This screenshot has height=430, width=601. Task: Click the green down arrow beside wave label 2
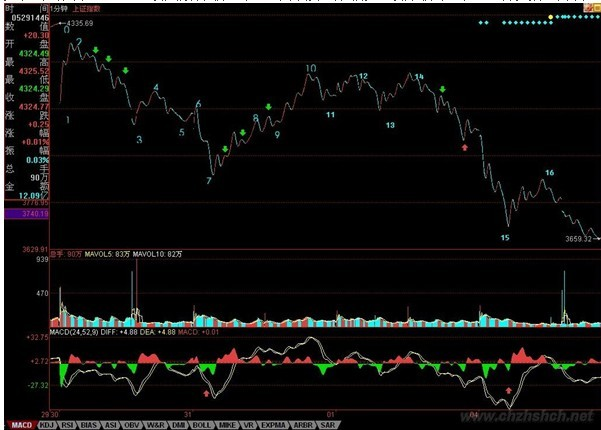95,49
